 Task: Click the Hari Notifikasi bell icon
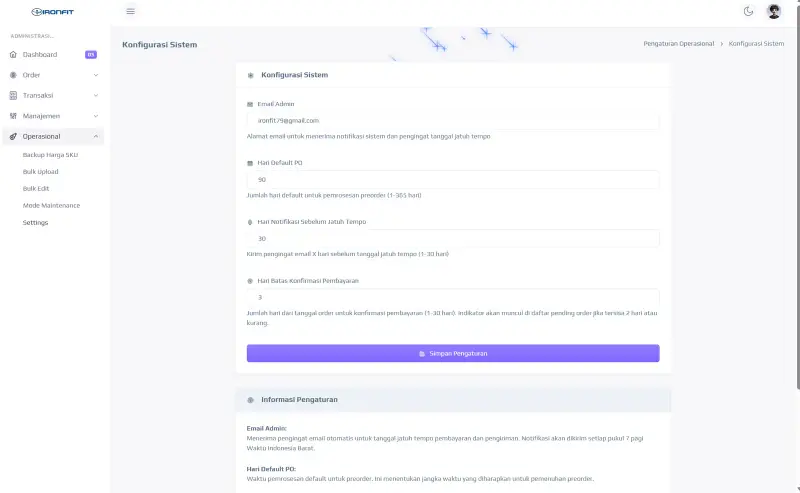click(x=250, y=222)
